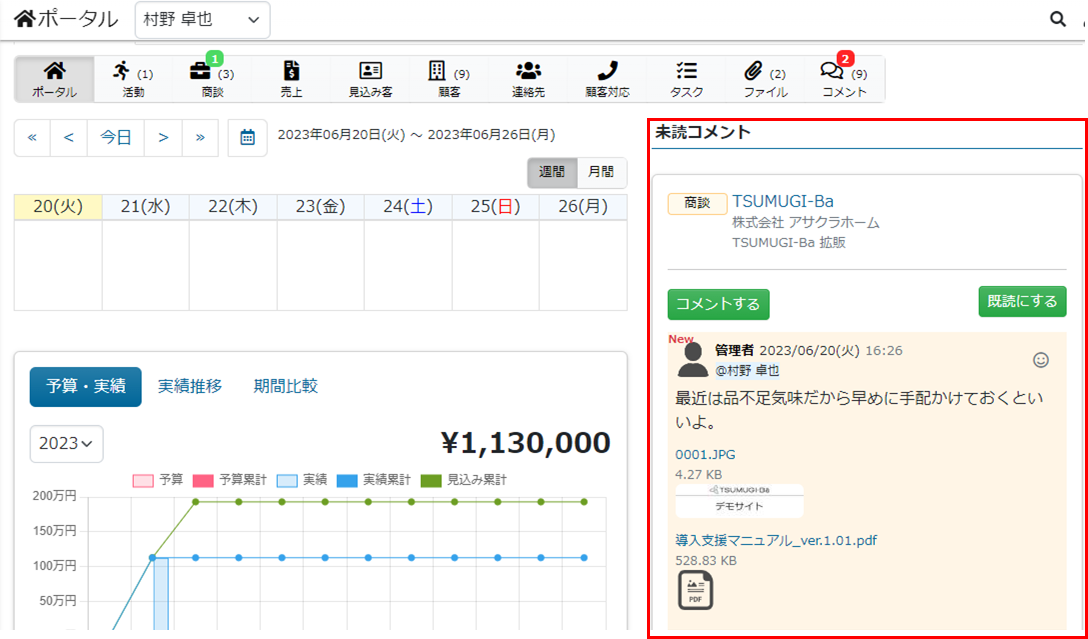Click the ¥1,130,000 total amount
The image size is (1088, 639).
(x=525, y=443)
